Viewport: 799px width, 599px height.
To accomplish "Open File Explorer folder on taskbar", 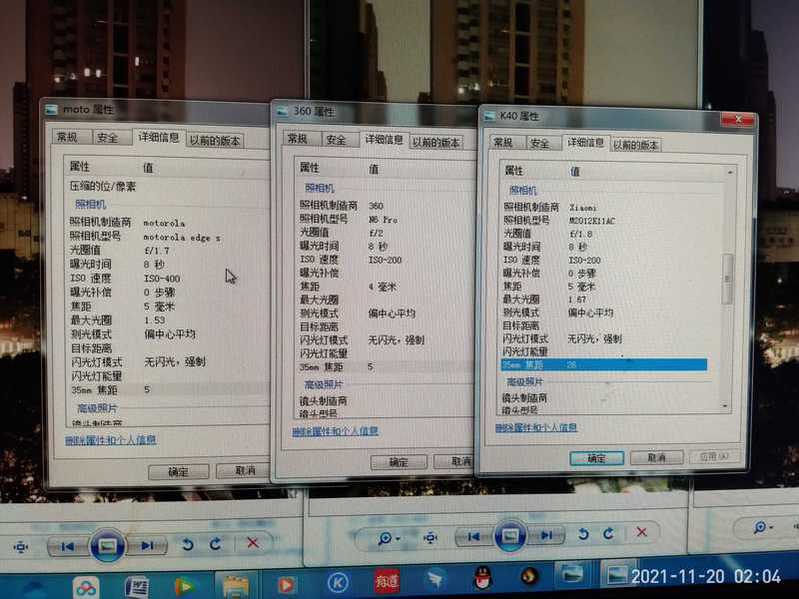I will (x=235, y=586).
